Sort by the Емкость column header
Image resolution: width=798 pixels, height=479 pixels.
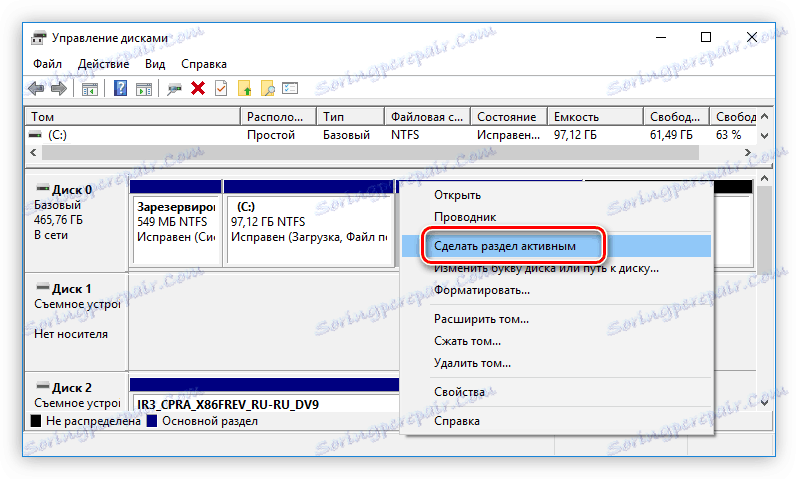click(595, 117)
